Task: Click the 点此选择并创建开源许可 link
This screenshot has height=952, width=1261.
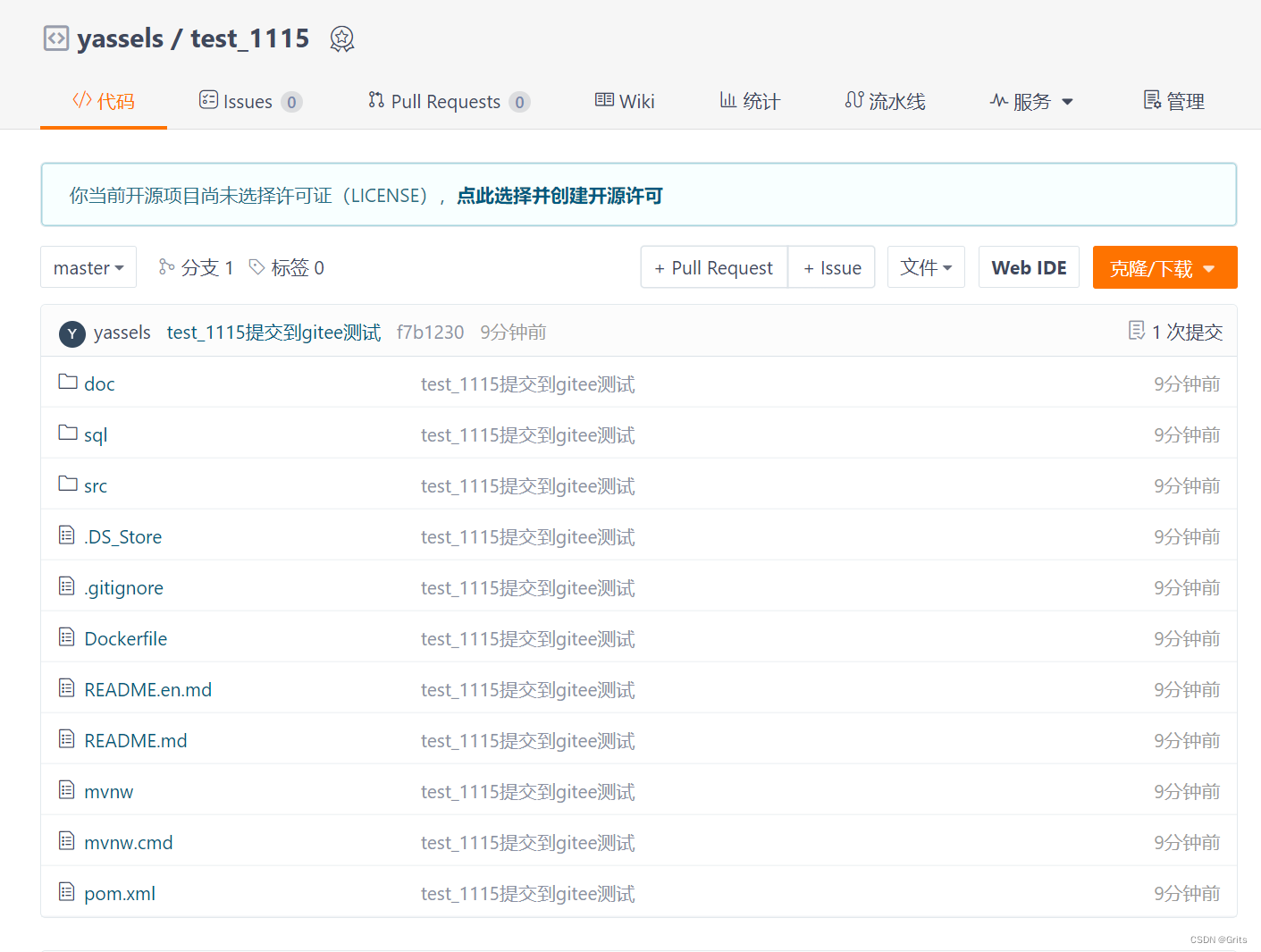Action: (559, 196)
